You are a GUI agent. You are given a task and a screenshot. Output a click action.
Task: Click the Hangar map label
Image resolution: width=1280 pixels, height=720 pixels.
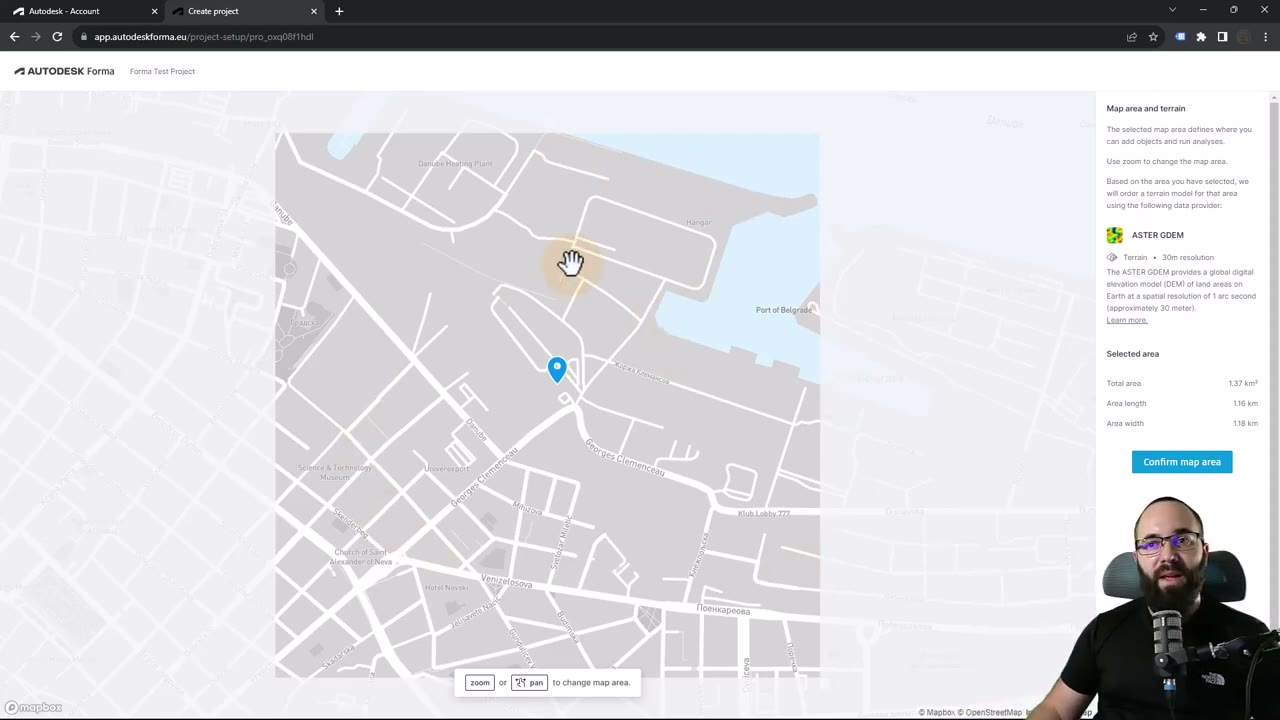(x=698, y=222)
